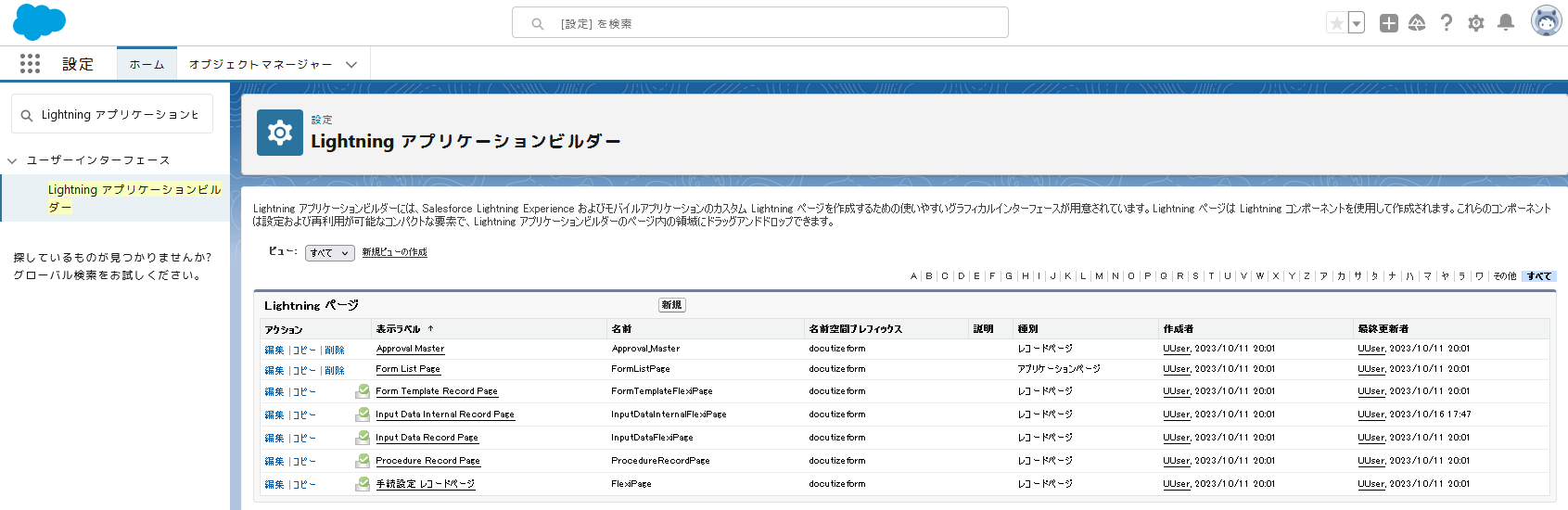The image size is (1568, 510).
Task: Open the Trailhead guidance icon
Action: 1417,23
